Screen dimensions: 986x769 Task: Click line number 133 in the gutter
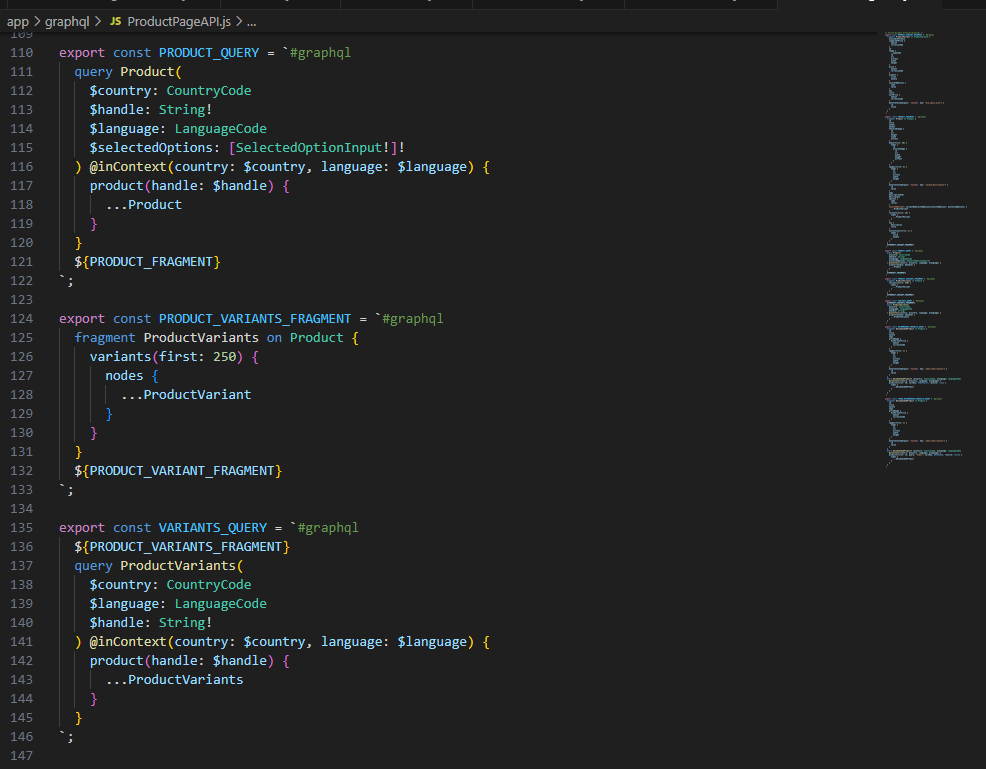tap(21, 490)
